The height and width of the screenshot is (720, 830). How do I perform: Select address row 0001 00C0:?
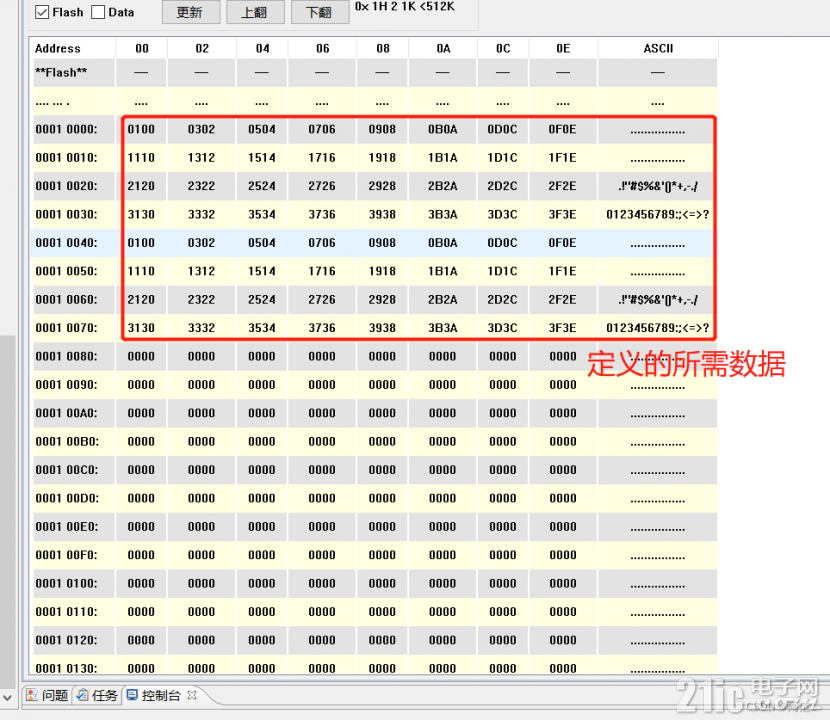pyautogui.click(x=66, y=470)
